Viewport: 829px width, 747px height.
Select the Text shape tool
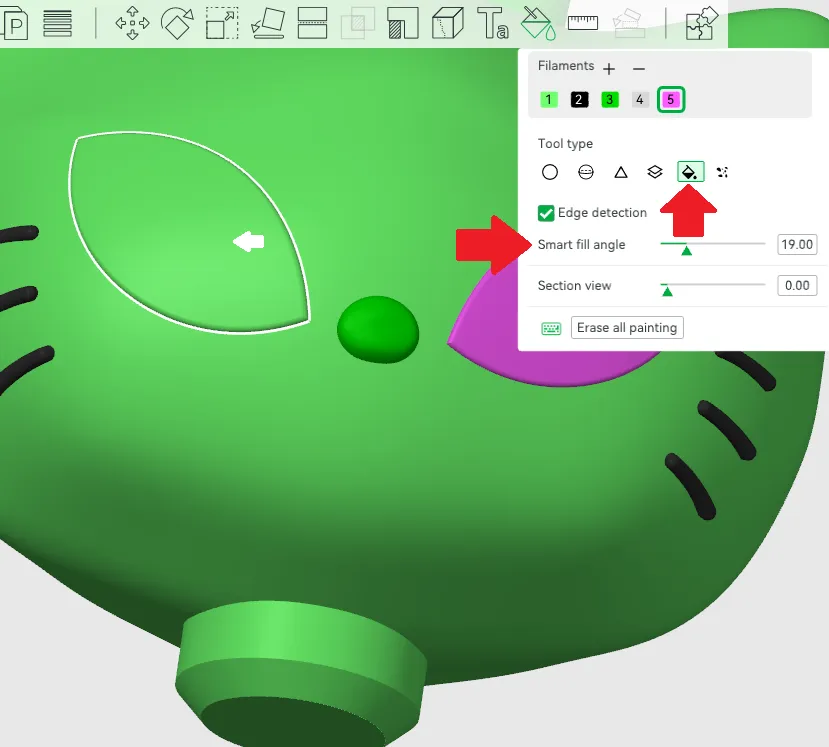pyautogui.click(x=493, y=23)
